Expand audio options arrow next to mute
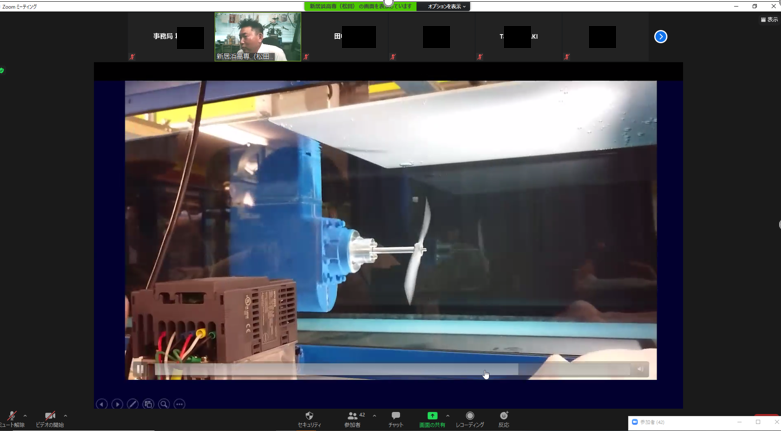781x431 pixels. pos(25,416)
